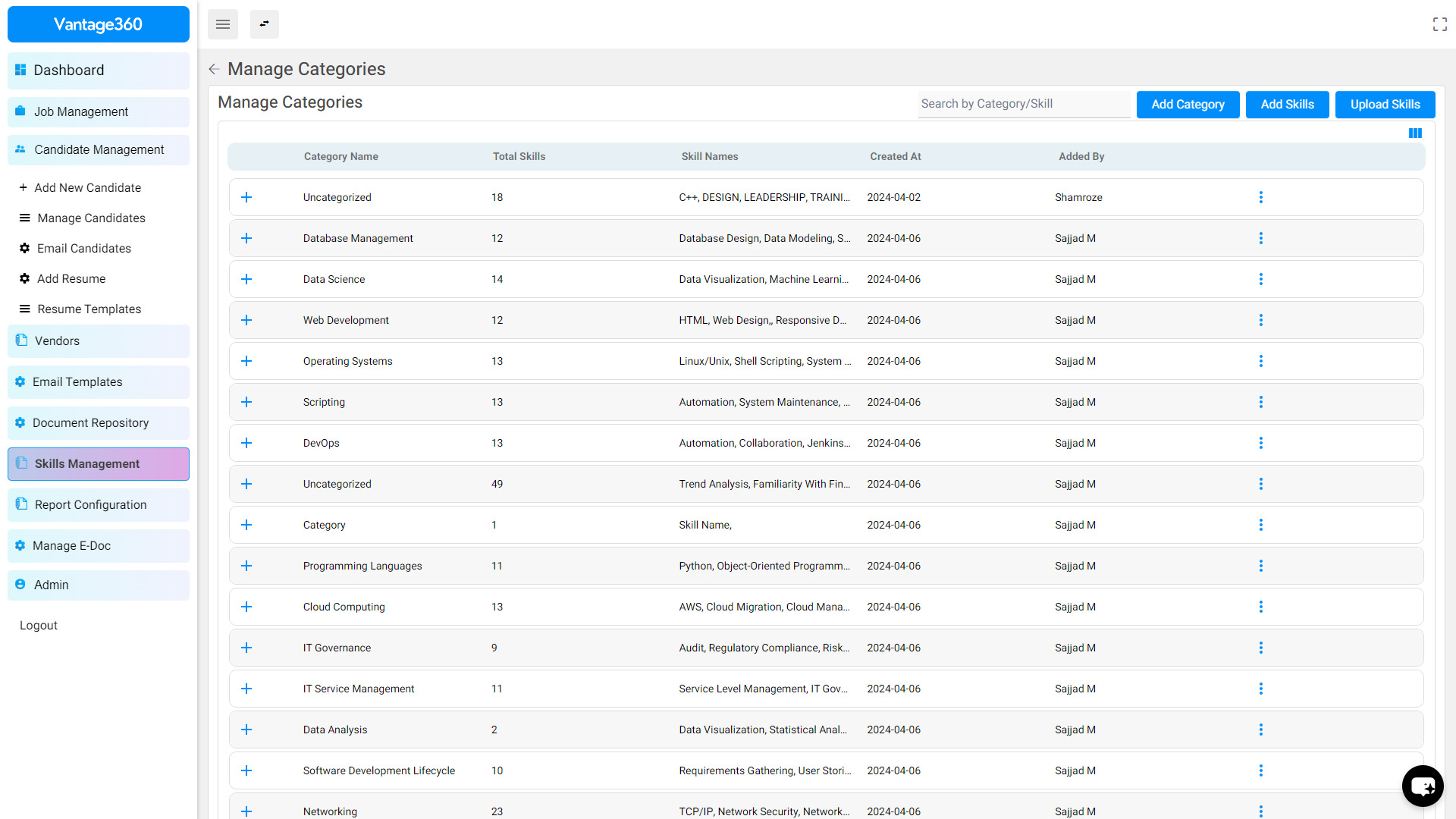The image size is (1456, 819).
Task: Click the Upload Skills button
Action: point(1385,105)
